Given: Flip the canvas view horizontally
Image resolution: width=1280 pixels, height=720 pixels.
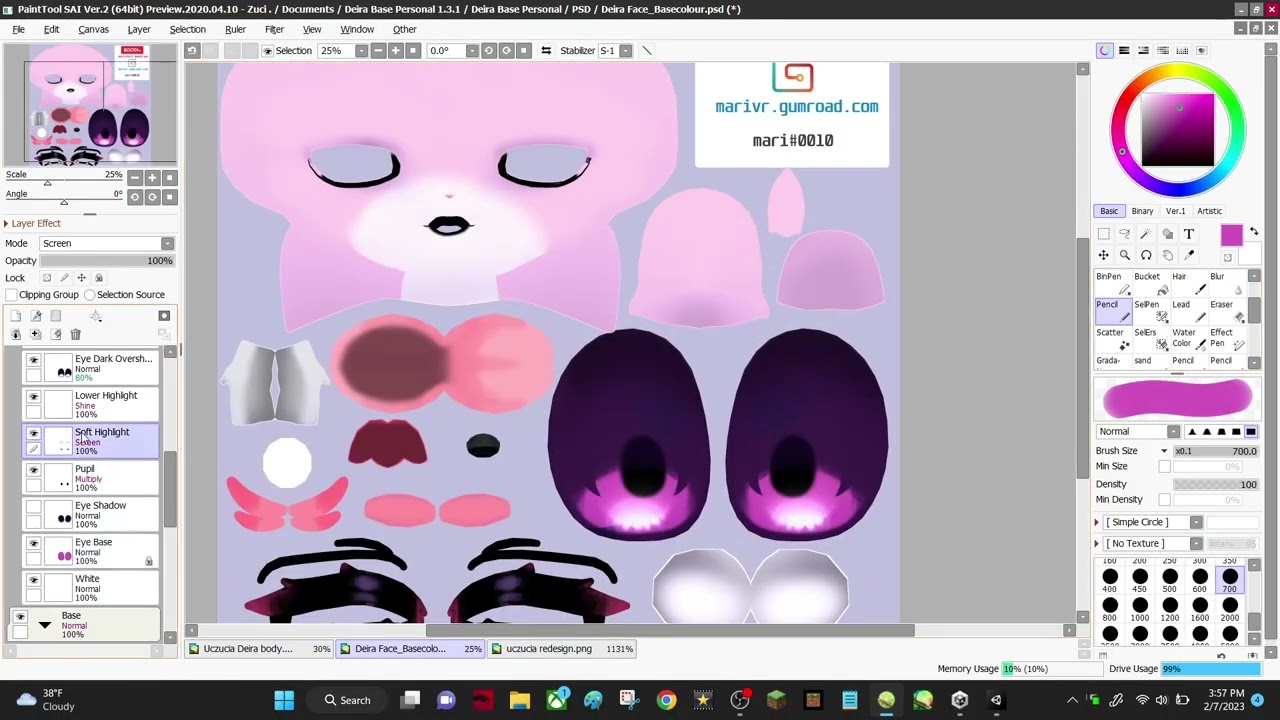Looking at the screenshot, I should click(546, 50).
